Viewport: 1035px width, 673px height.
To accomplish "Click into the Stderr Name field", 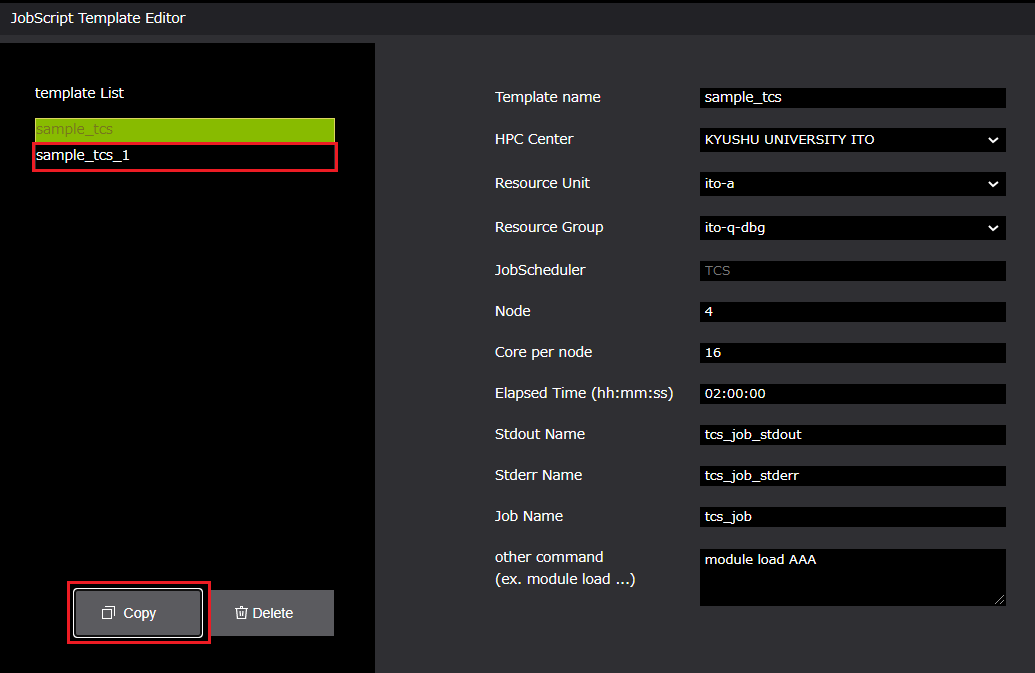I will pyautogui.click(x=852, y=476).
